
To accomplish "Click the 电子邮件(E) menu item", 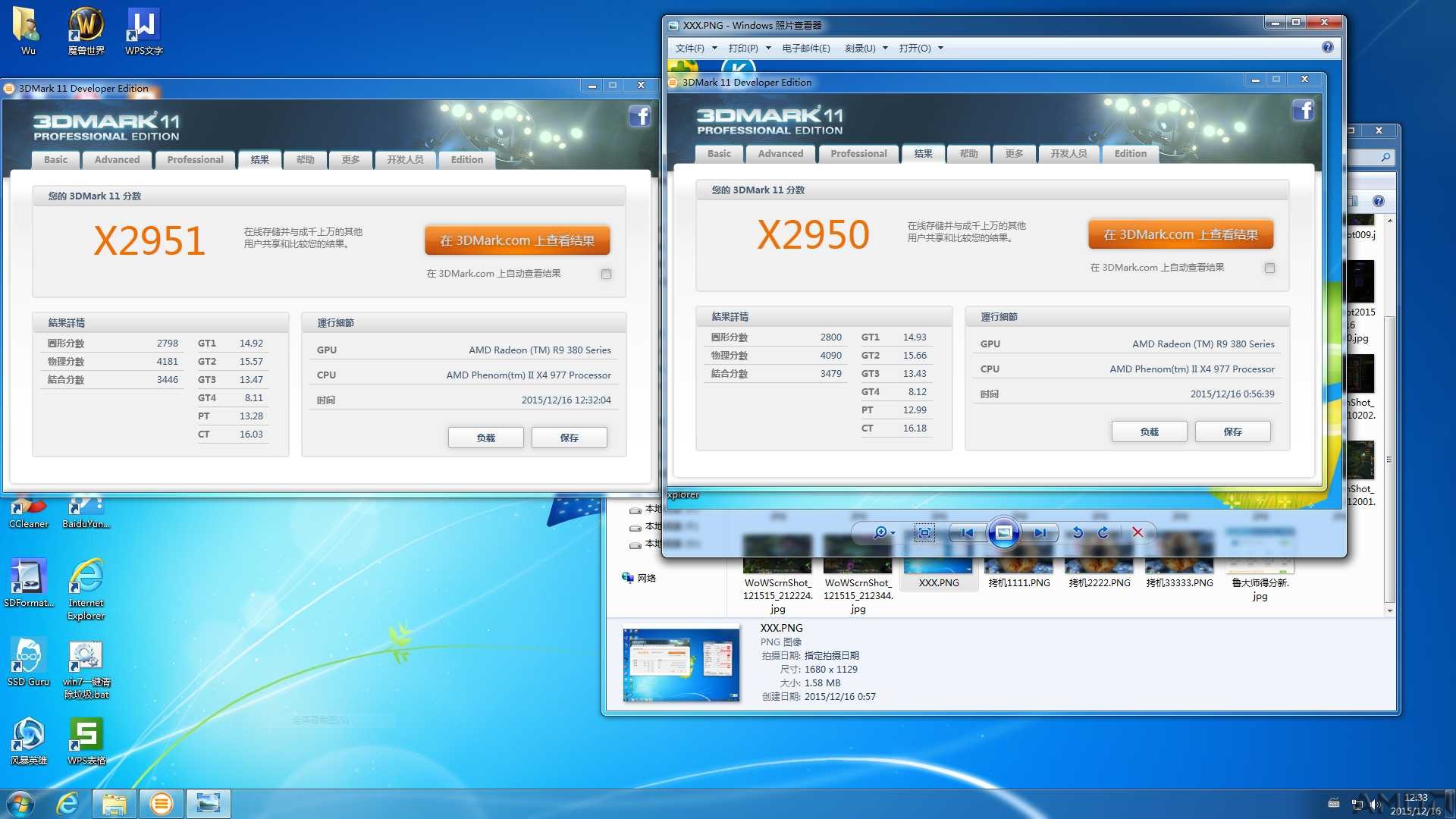I will tap(806, 49).
